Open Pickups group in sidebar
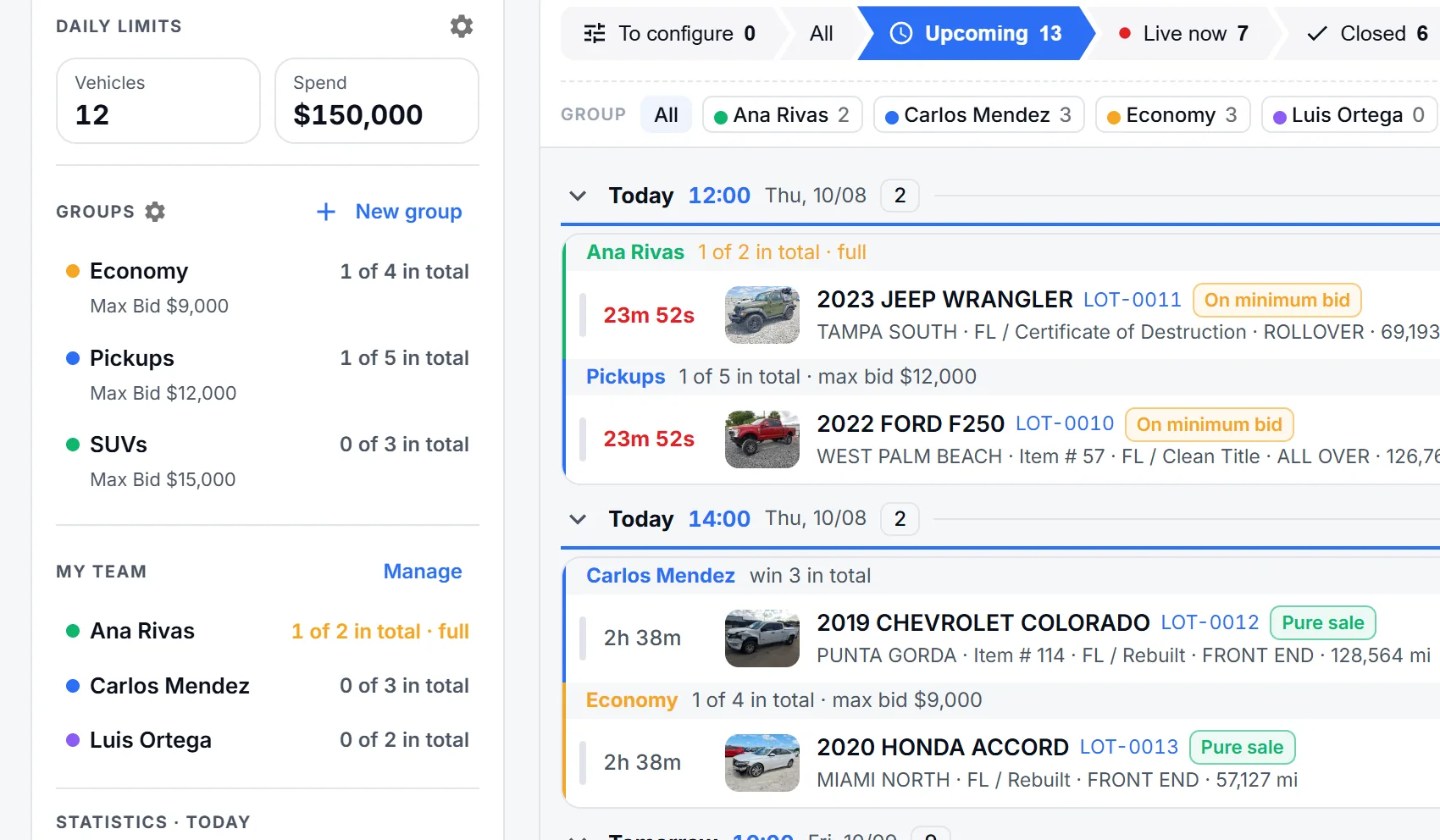 (x=268, y=374)
